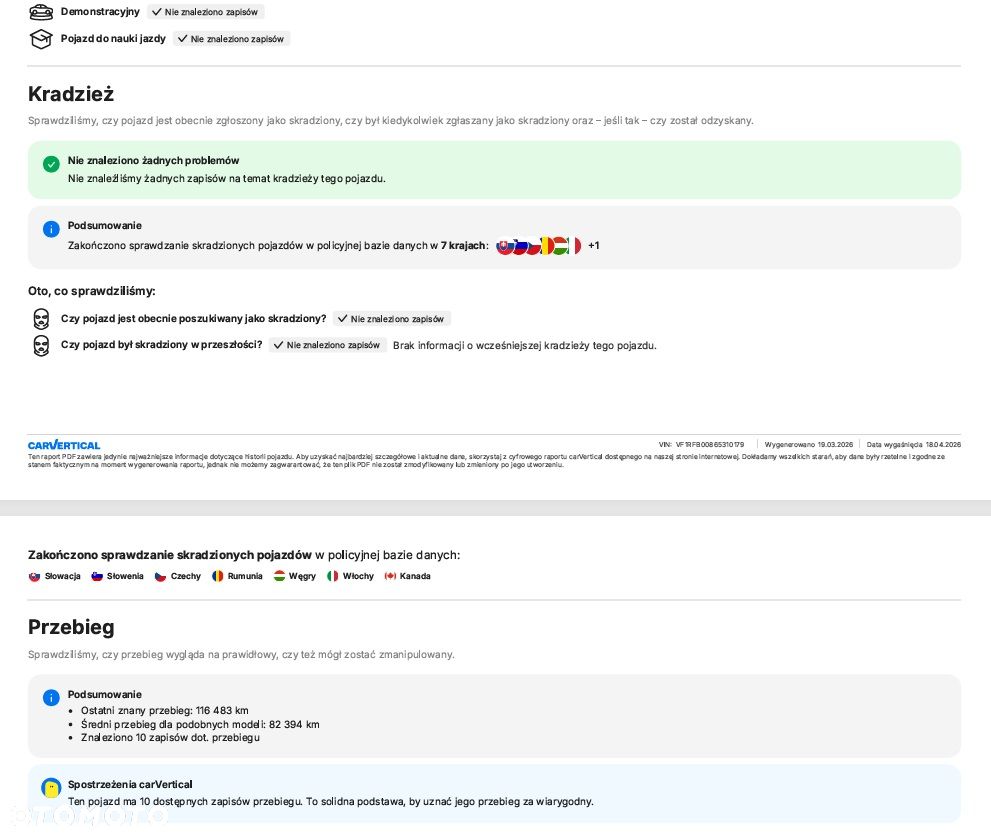Click 'Nie znaleziono zapisów' badge for currently wanted vehicle
The image size is (991, 836).
tap(392, 319)
